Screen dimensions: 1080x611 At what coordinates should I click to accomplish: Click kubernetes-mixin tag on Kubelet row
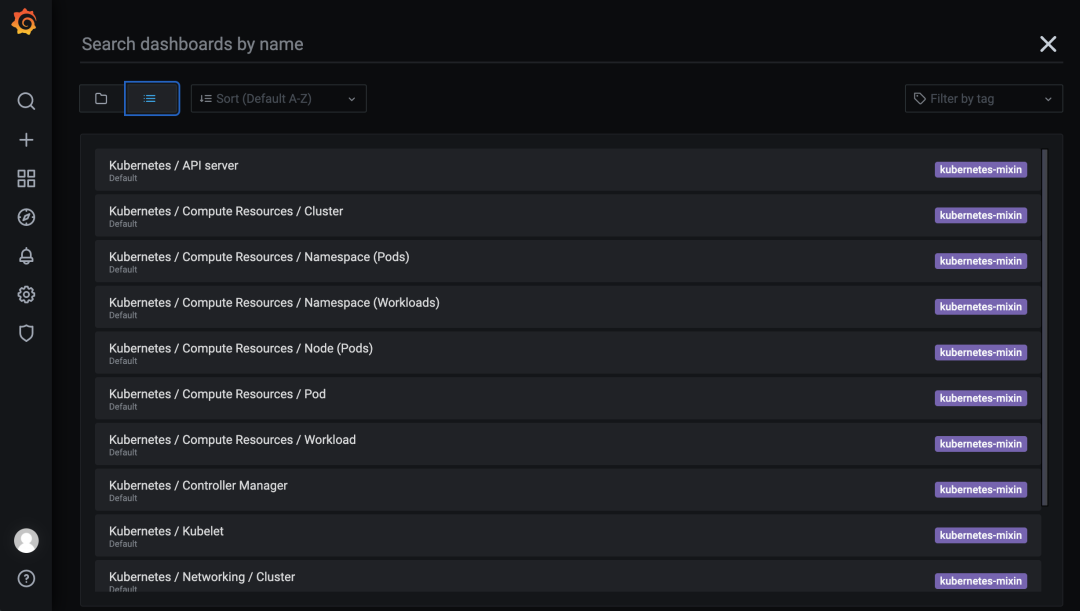point(981,535)
